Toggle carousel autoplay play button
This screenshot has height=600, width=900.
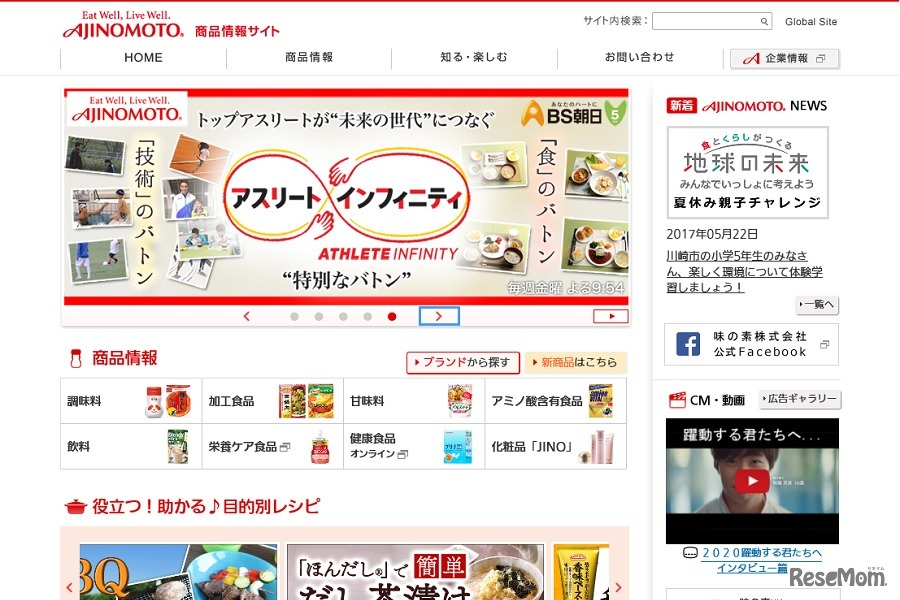[611, 316]
